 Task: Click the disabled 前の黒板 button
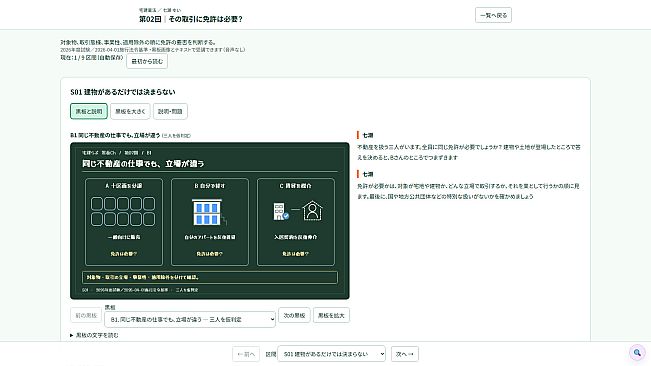86,315
